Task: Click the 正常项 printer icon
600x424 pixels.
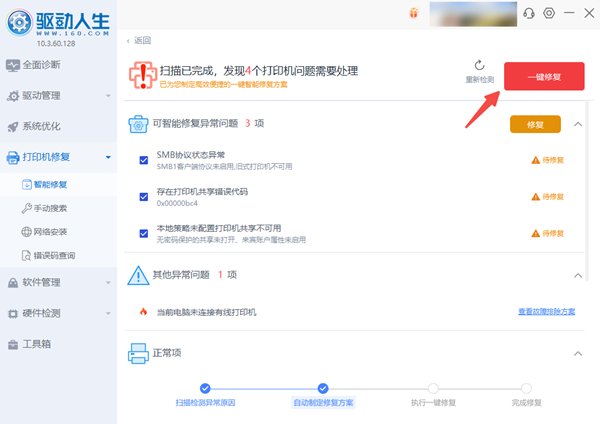Action: [138, 353]
